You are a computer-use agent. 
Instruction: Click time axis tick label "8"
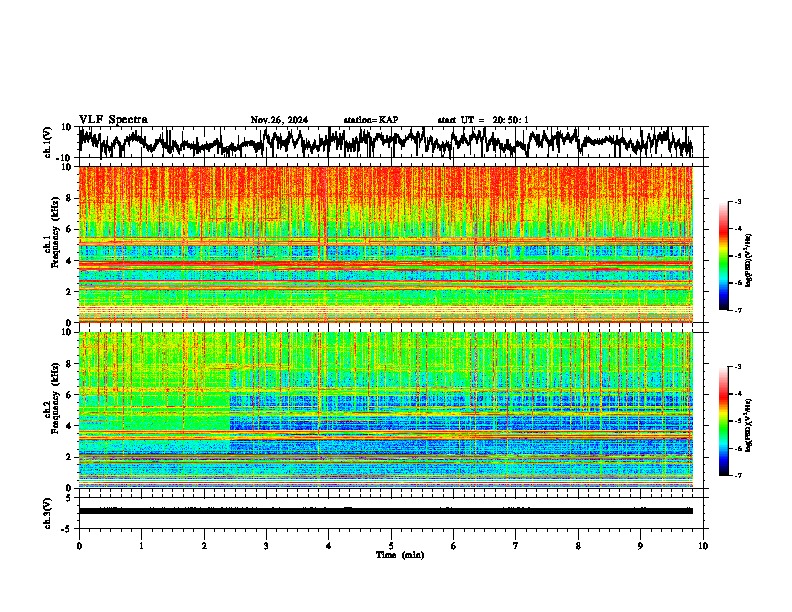coord(578,546)
